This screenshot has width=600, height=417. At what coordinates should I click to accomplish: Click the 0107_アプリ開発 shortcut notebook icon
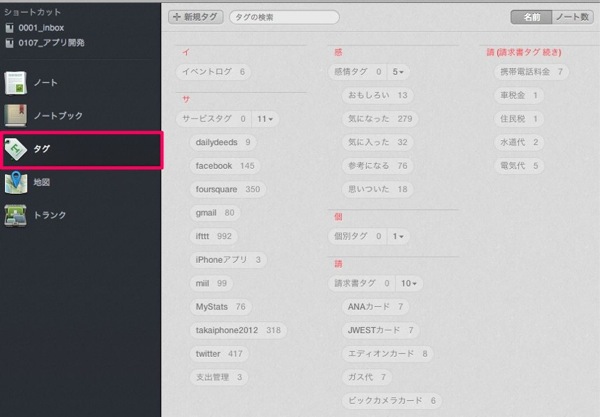pos(10,42)
